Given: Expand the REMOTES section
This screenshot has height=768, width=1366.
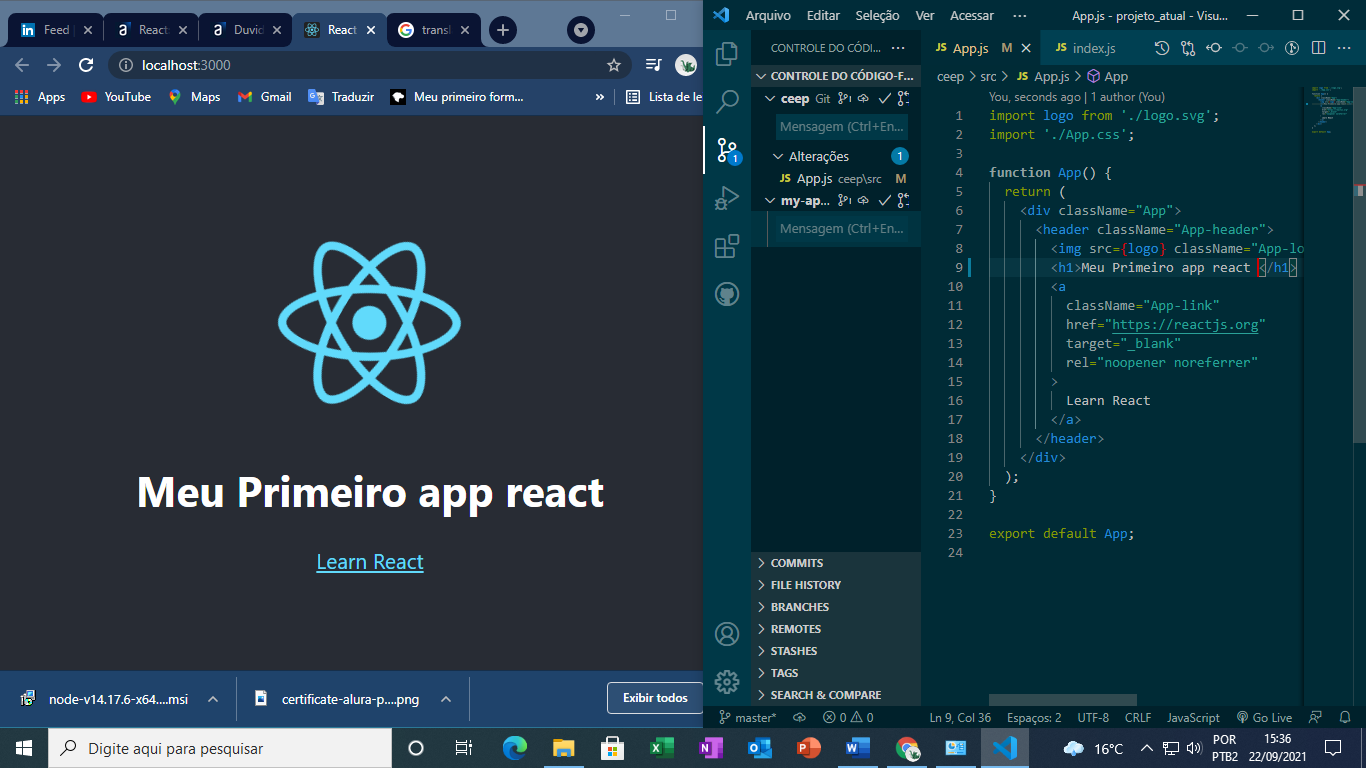Looking at the screenshot, I should point(836,629).
